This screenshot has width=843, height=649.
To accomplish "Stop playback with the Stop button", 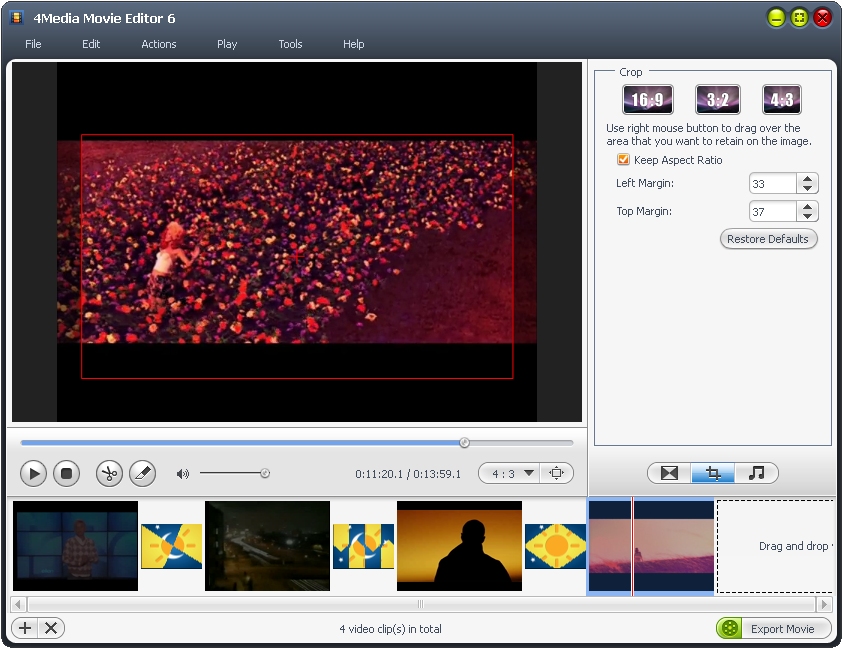I will 66,474.
